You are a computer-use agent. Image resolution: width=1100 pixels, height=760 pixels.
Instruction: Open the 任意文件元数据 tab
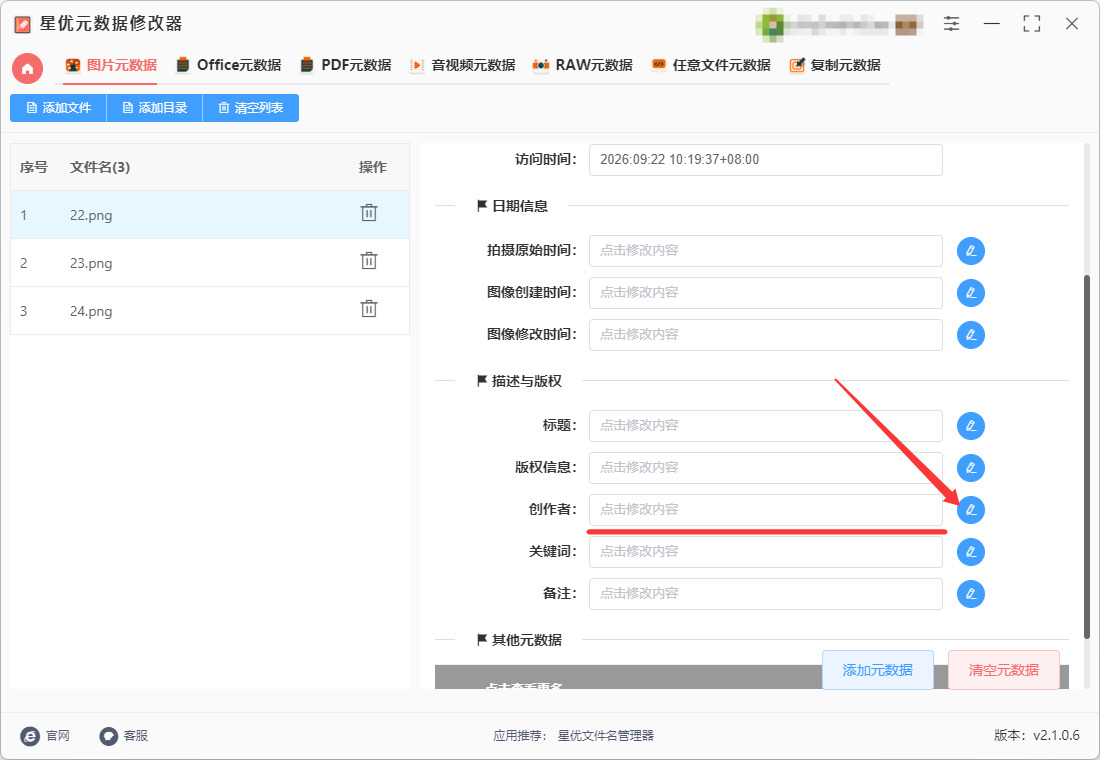click(711, 65)
